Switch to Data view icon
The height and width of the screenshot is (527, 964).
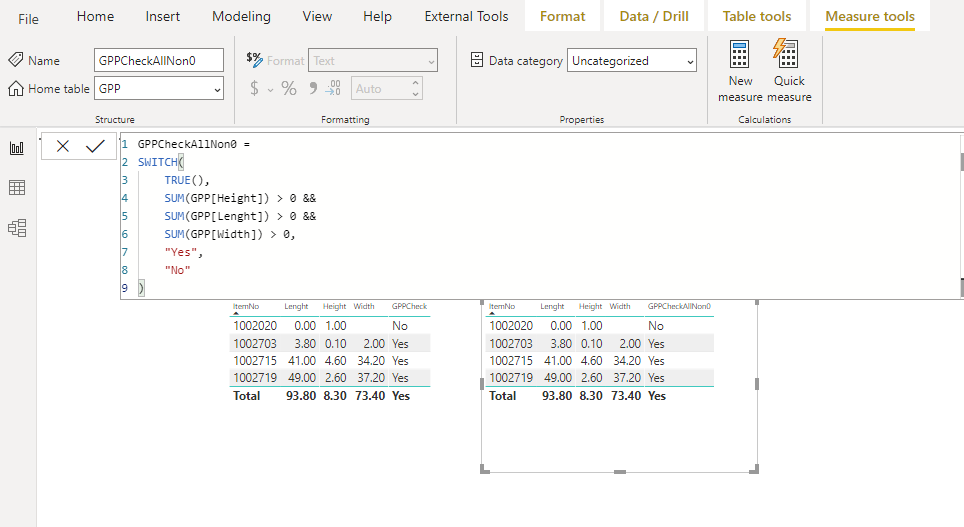(17, 188)
